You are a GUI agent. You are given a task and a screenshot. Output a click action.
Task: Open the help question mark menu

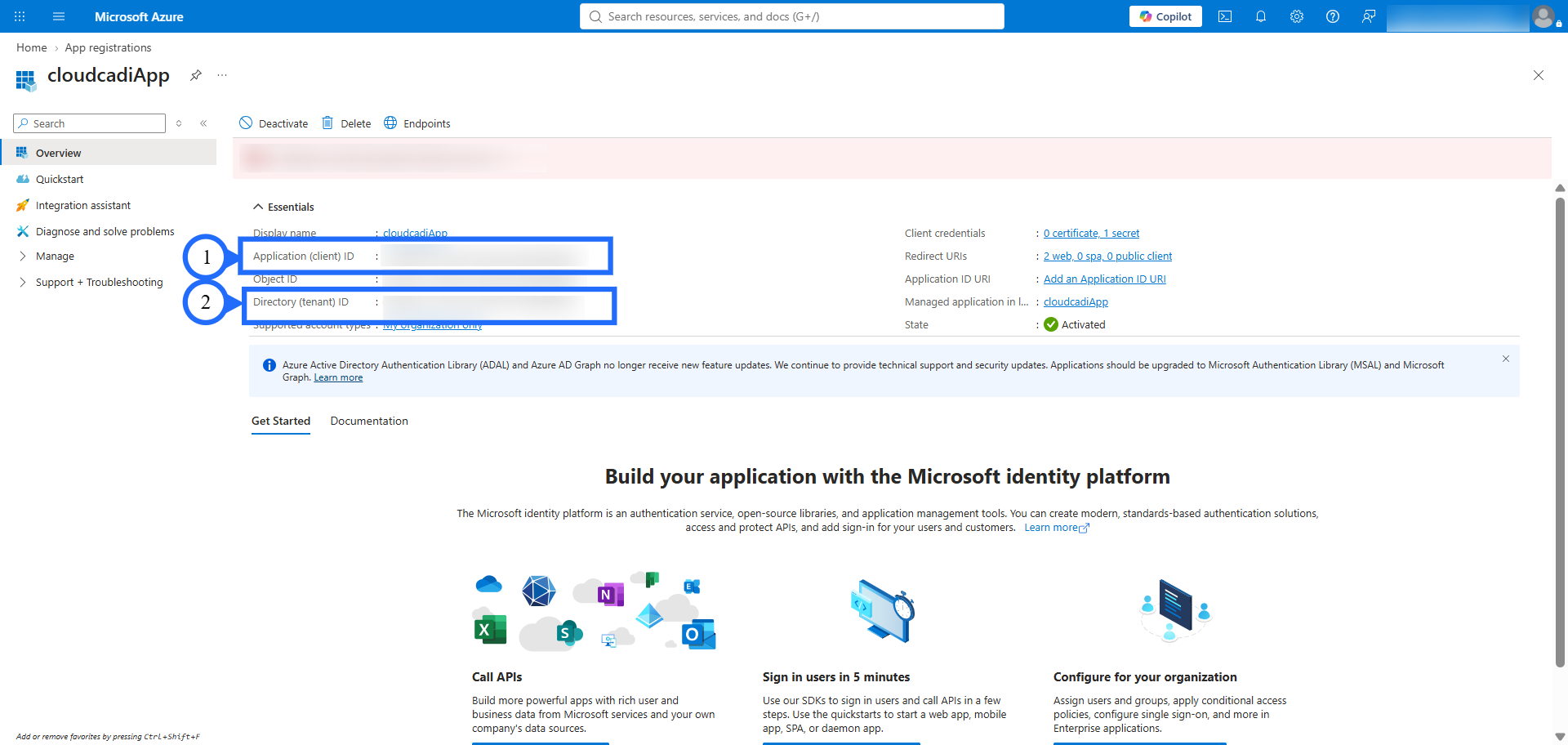coord(1333,16)
